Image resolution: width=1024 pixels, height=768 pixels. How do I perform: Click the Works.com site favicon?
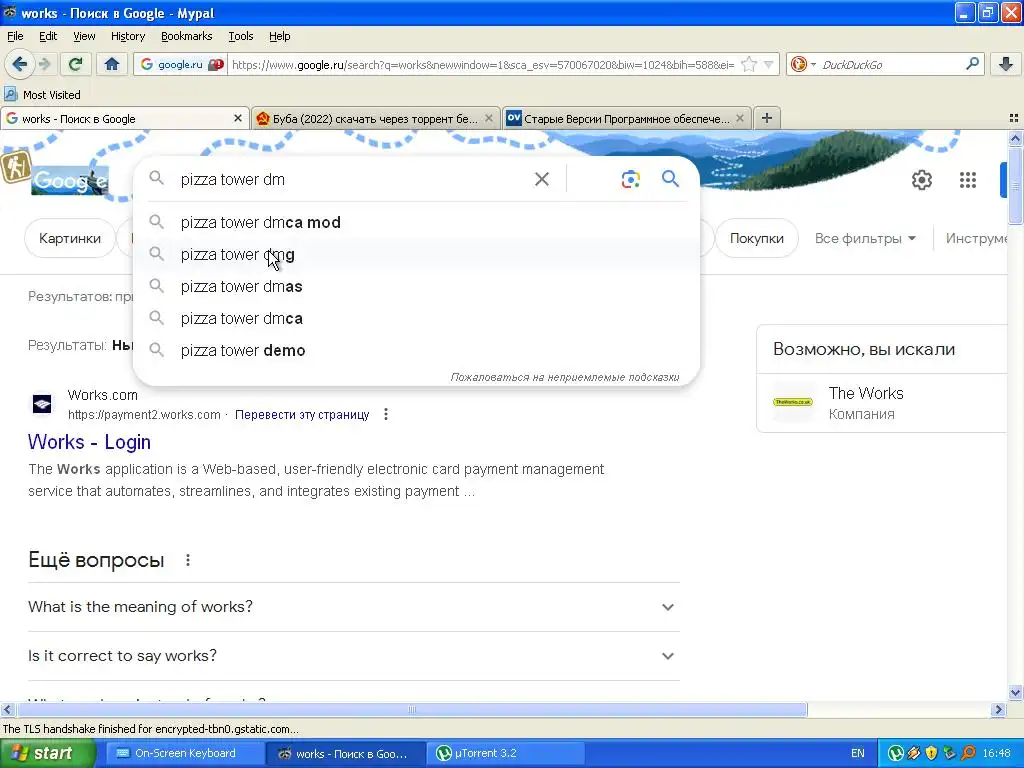pos(42,404)
